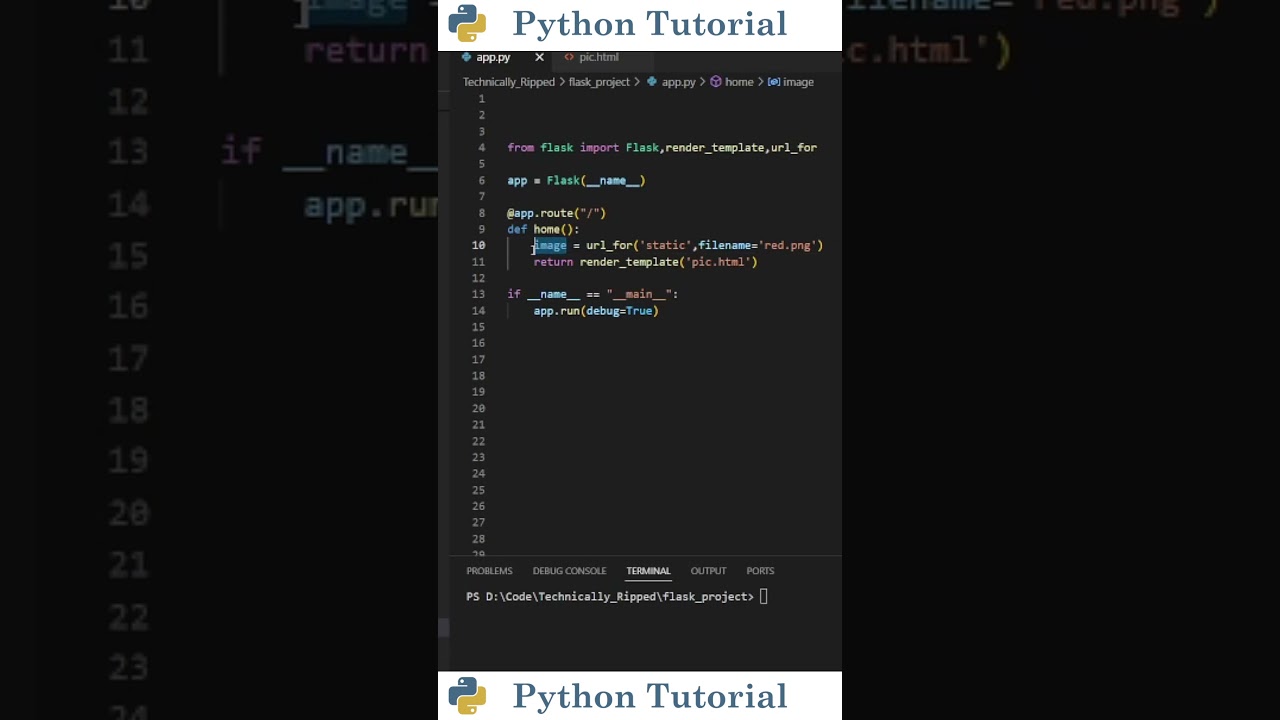Focus the terminal prompt cursor box
Screen dimensions: 1280x720
(x=763, y=597)
